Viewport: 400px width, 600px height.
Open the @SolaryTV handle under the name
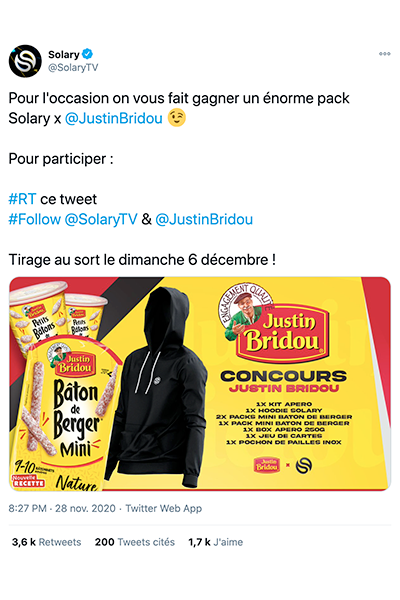(73, 67)
